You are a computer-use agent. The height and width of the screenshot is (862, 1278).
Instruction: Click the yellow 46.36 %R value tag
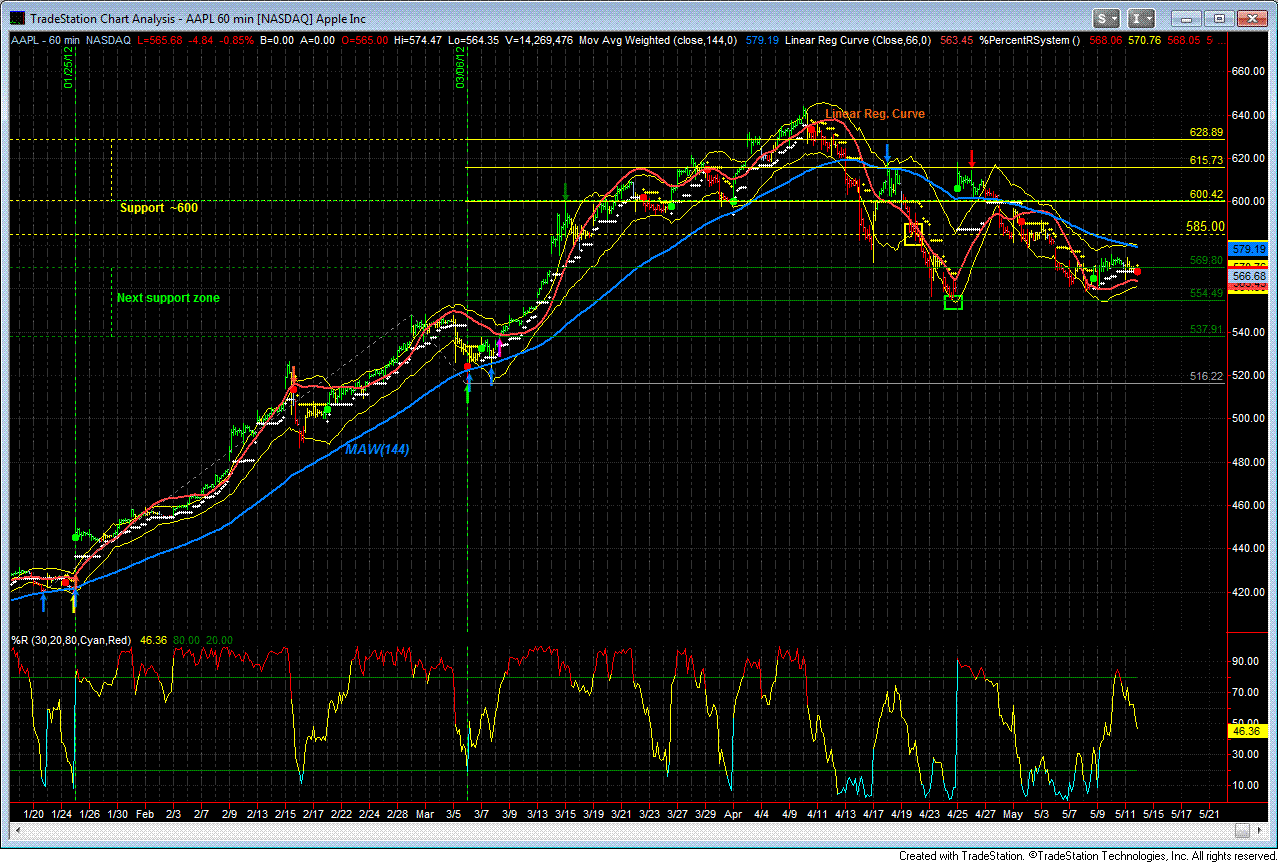(x=1248, y=731)
